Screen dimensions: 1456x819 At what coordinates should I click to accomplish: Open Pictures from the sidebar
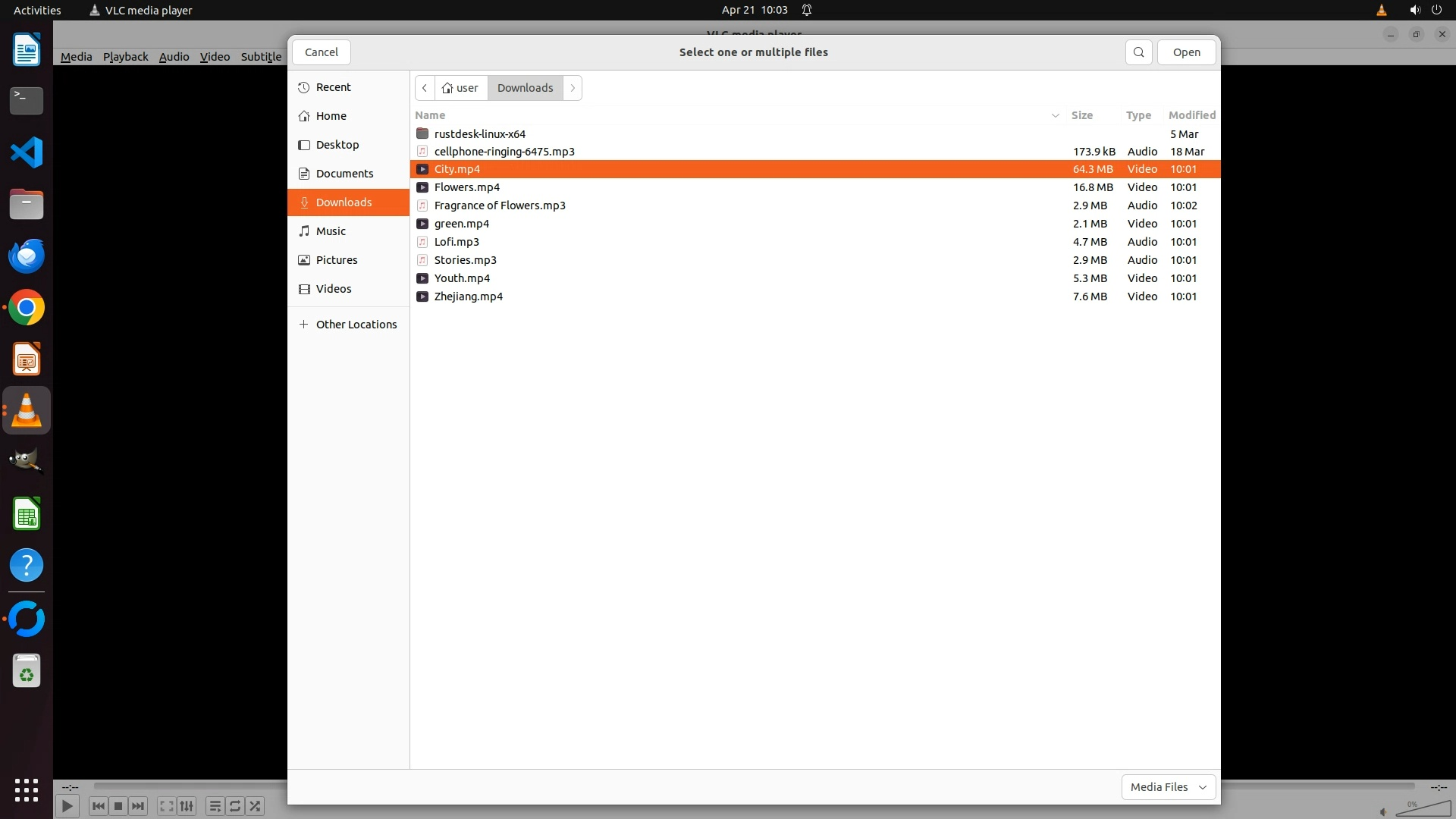tap(336, 260)
